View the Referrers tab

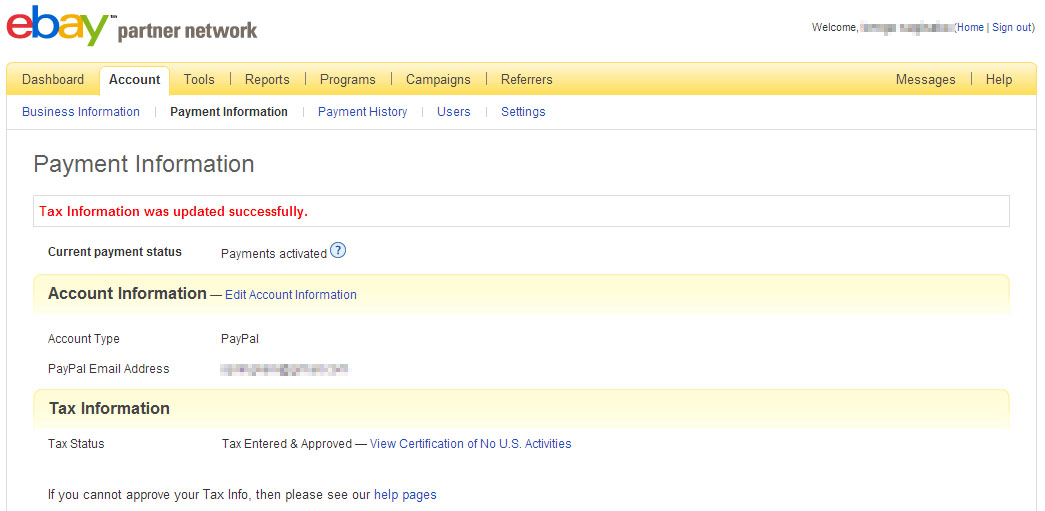pyautogui.click(x=526, y=80)
